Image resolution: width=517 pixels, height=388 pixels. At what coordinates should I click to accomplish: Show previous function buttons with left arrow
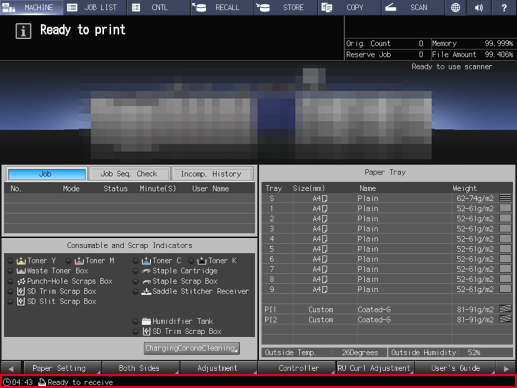11,368
